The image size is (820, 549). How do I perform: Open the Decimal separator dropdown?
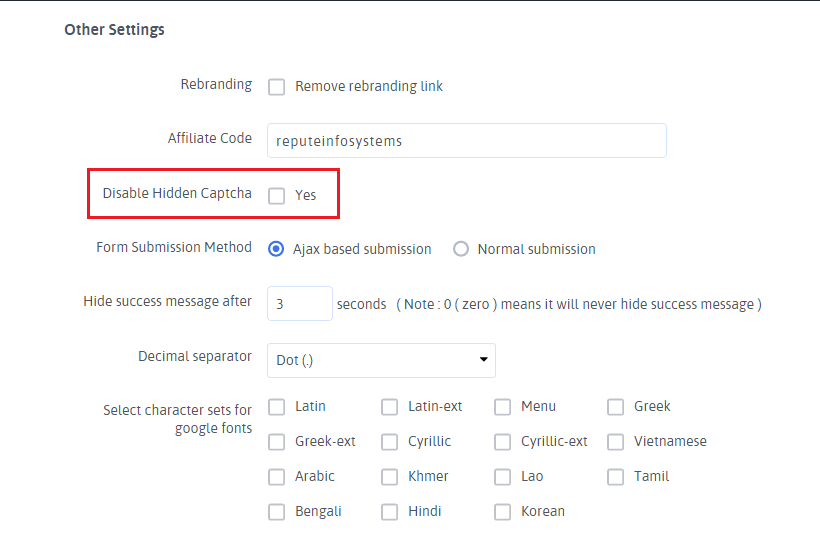pos(381,360)
